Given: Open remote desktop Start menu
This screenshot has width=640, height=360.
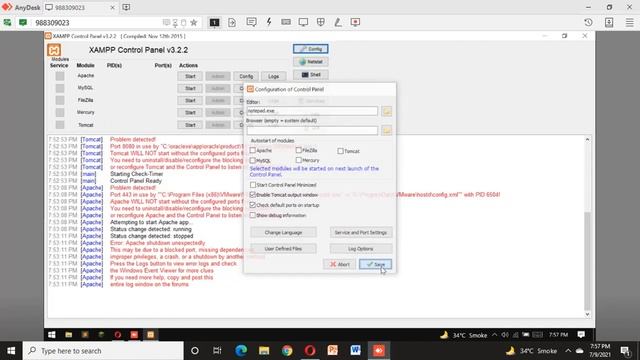Looking at the screenshot, I should pos(52,335).
